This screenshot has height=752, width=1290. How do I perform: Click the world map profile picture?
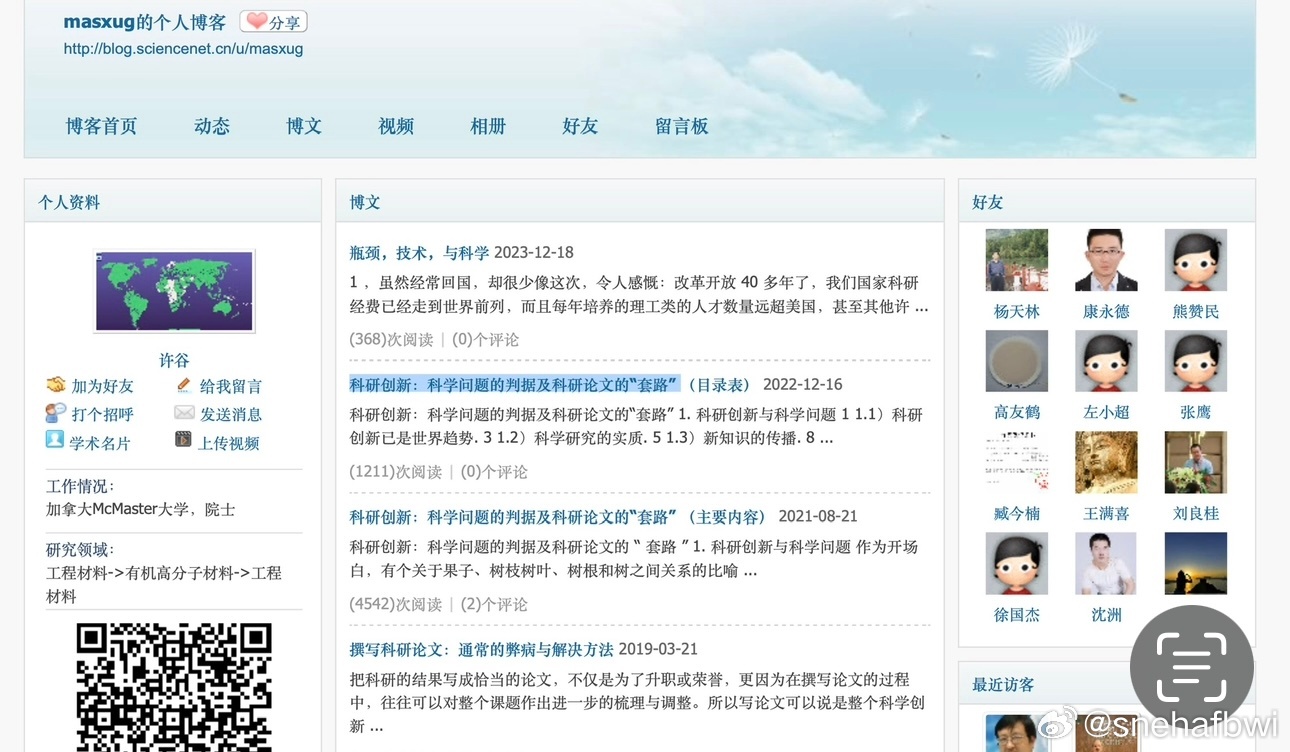click(x=174, y=291)
